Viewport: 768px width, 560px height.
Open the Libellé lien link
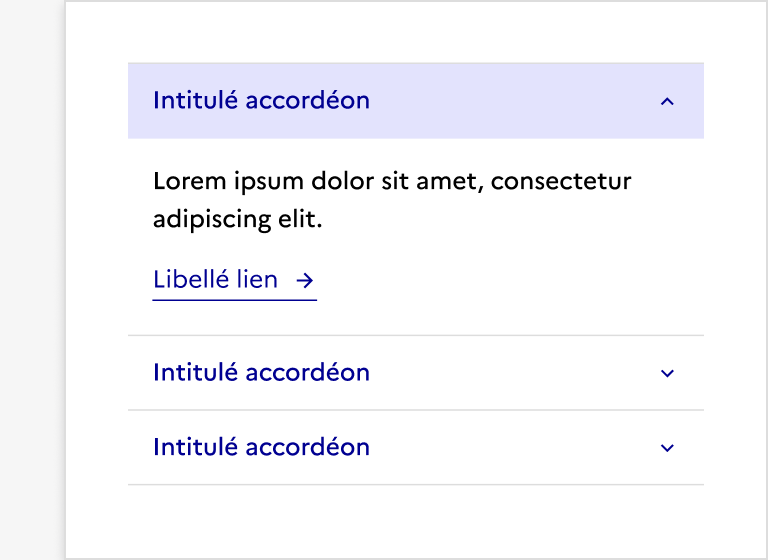click(216, 280)
